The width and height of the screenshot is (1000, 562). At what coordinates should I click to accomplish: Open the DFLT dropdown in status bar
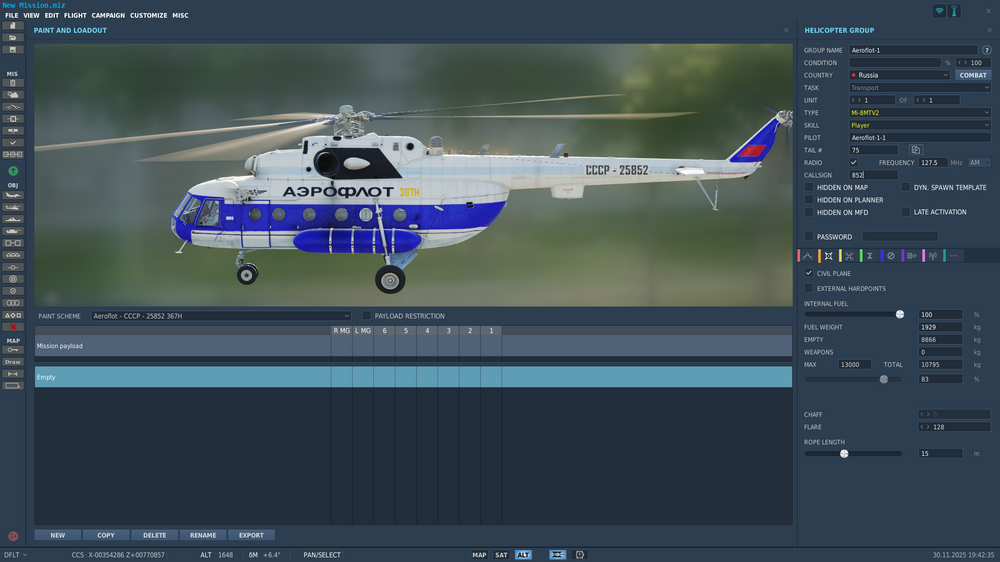[15, 555]
